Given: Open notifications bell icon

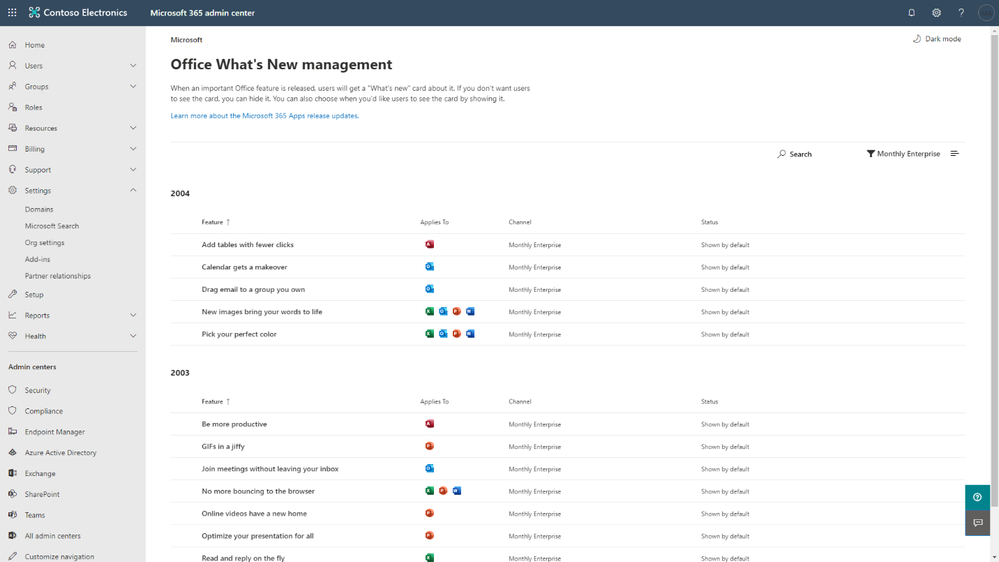Looking at the screenshot, I should click(x=912, y=13).
